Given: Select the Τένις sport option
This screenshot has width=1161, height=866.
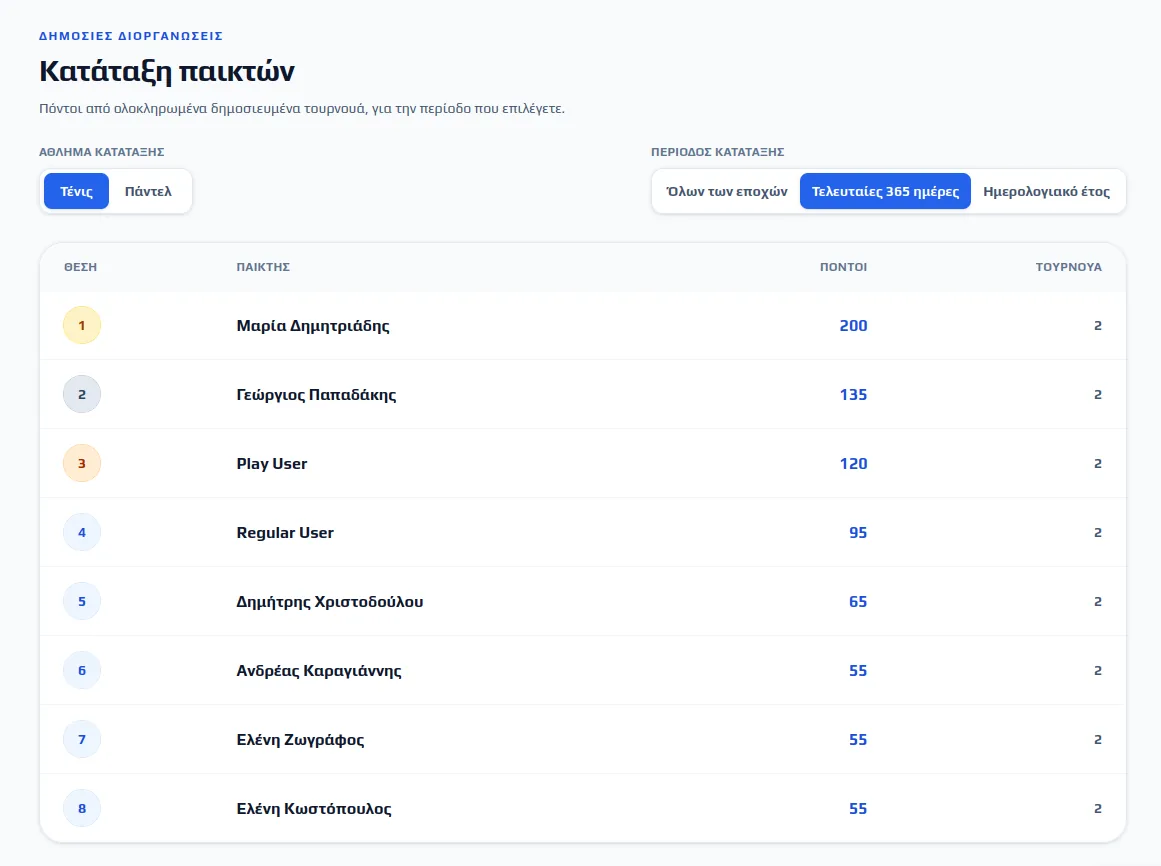Looking at the screenshot, I should (76, 191).
